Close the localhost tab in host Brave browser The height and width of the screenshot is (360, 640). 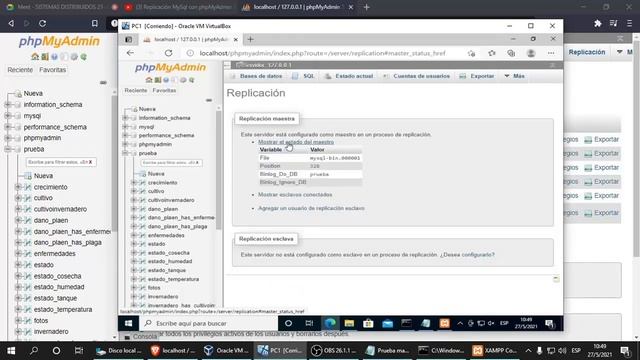351,7
